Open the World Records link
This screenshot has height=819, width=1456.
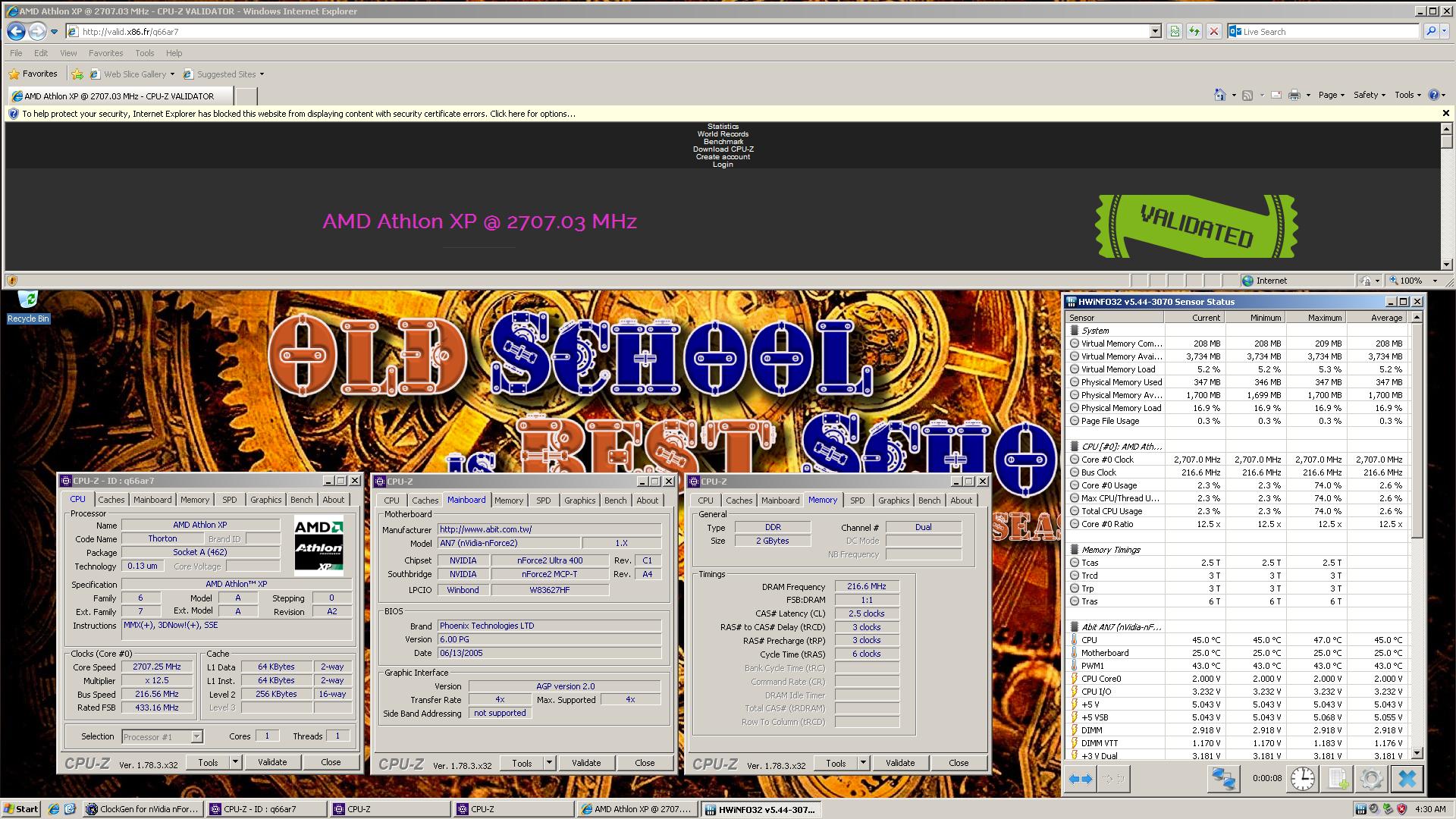coord(723,134)
